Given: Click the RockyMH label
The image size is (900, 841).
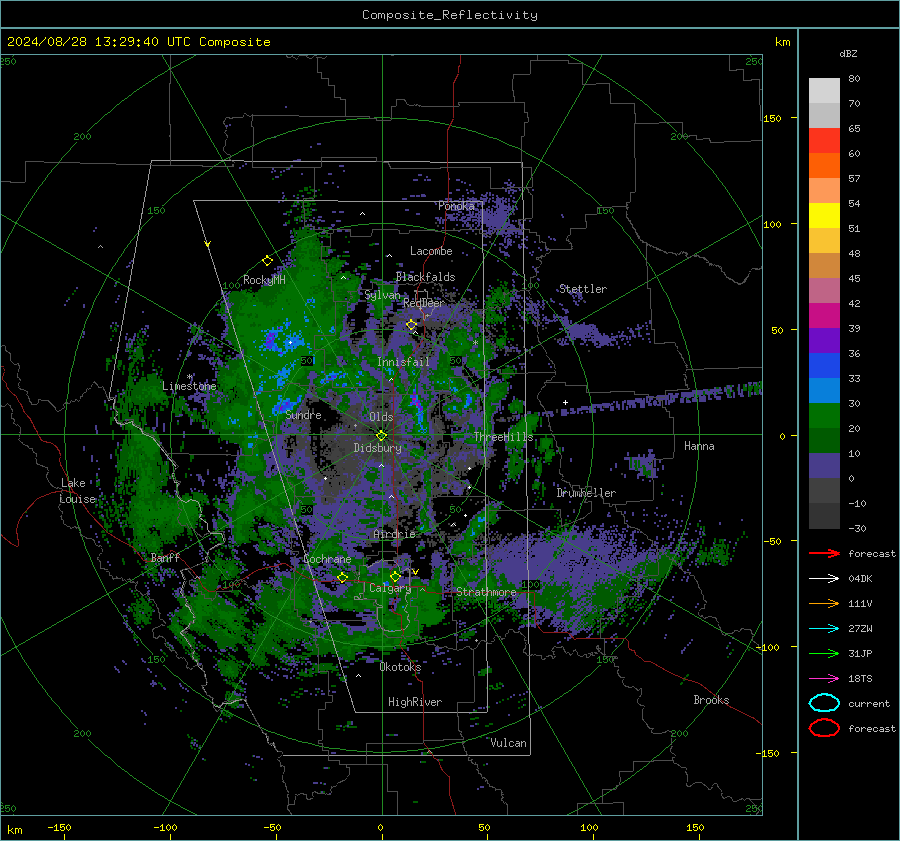Looking at the screenshot, I should pyautogui.click(x=264, y=280).
